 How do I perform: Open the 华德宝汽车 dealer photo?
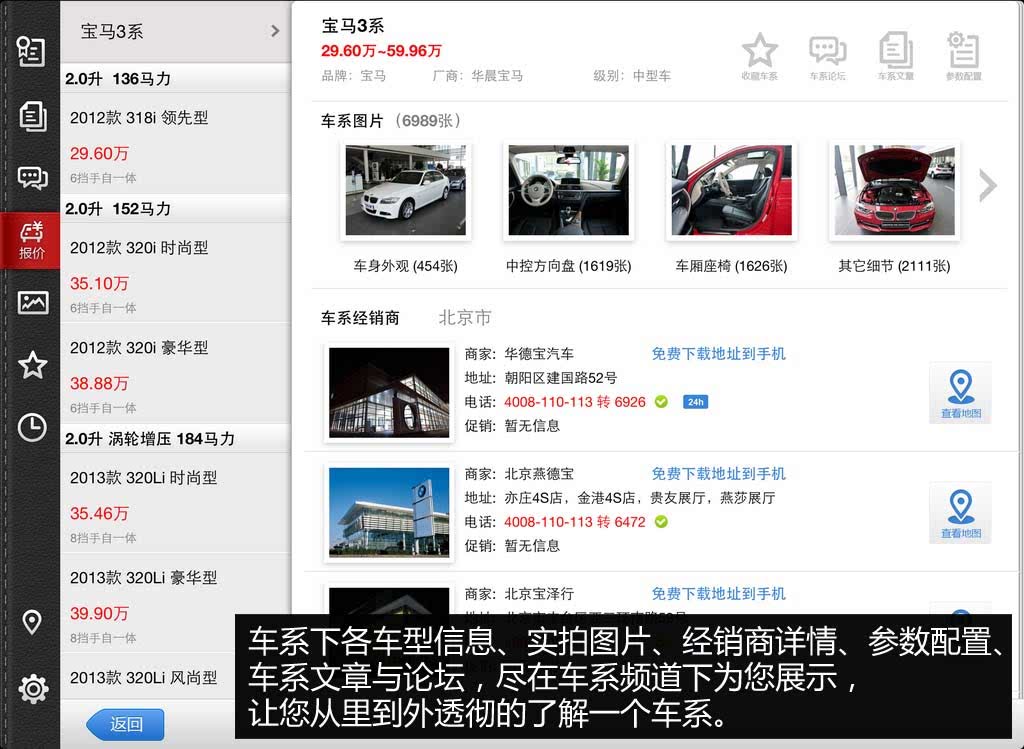tap(389, 392)
